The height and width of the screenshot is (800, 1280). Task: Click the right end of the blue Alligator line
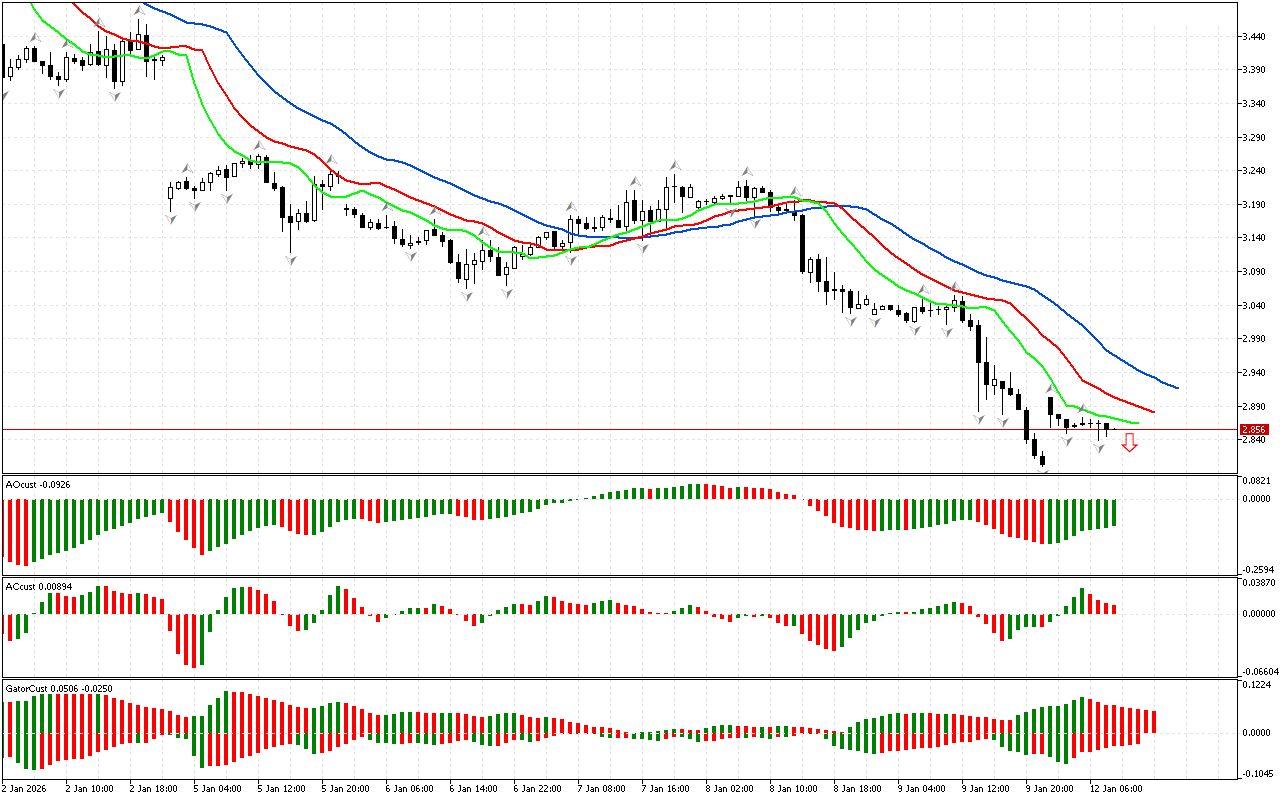click(x=1176, y=387)
